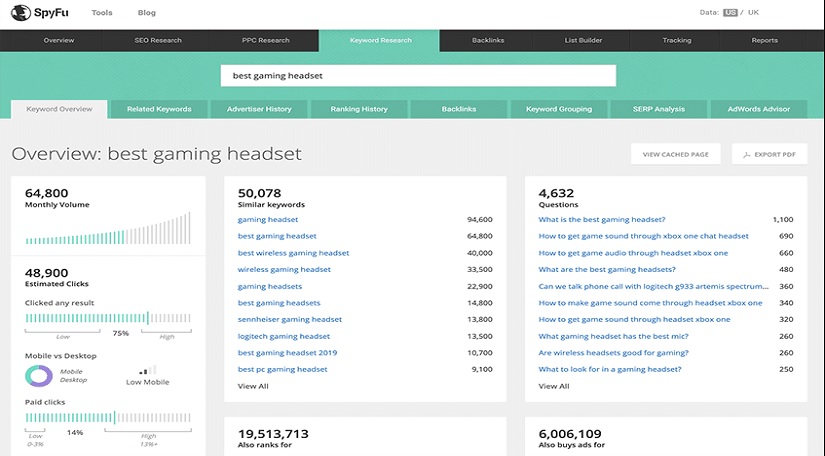This screenshot has height=456, width=825.
Task: Click the PDF icon in Export PDF
Action: [x=746, y=155]
